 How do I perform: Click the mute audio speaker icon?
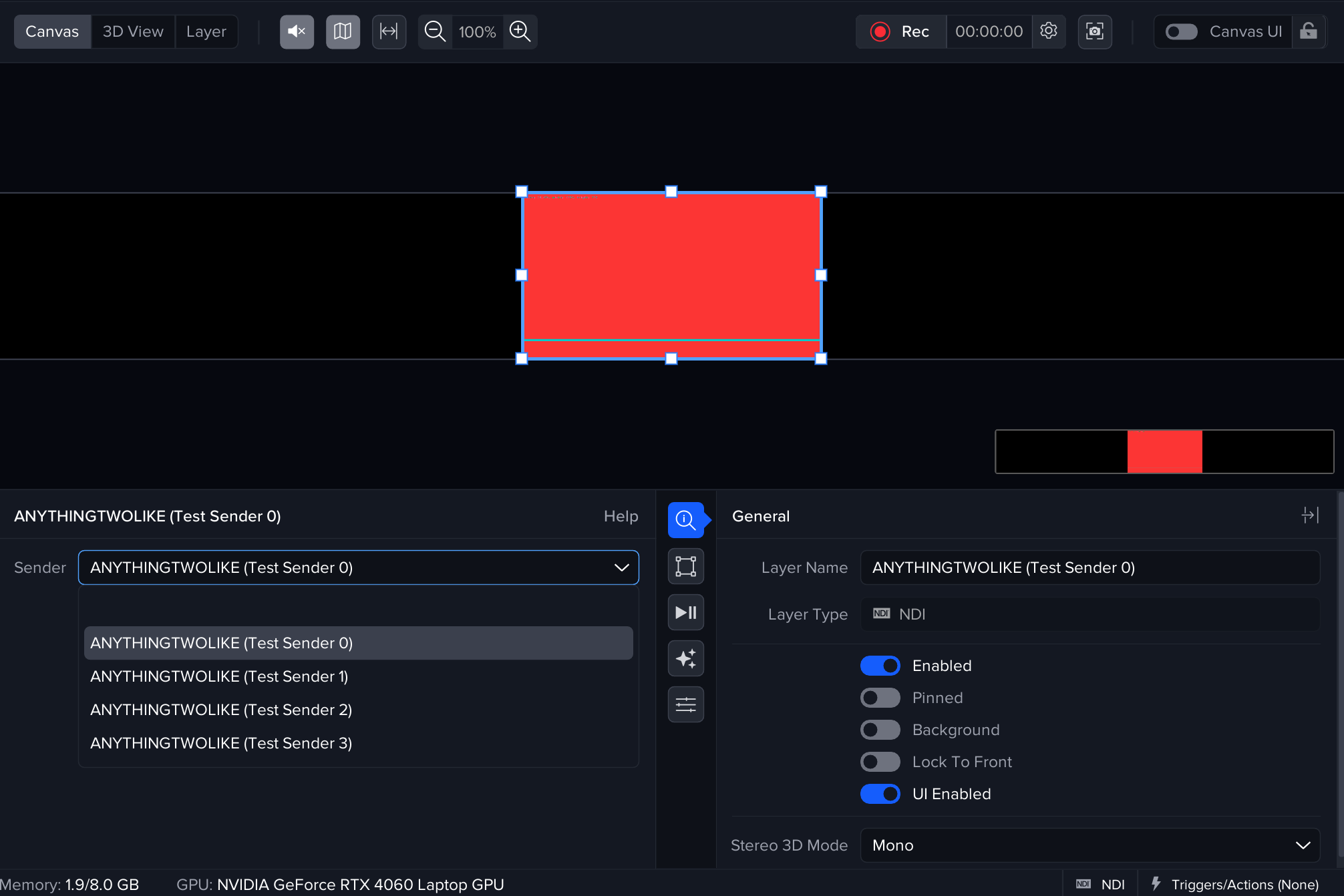click(x=297, y=31)
